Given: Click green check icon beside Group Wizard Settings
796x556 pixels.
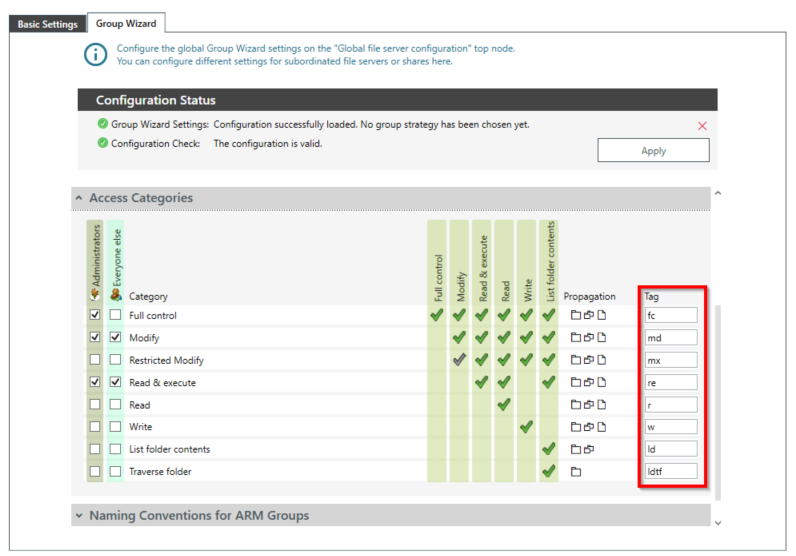Looking at the screenshot, I should click(103, 124).
